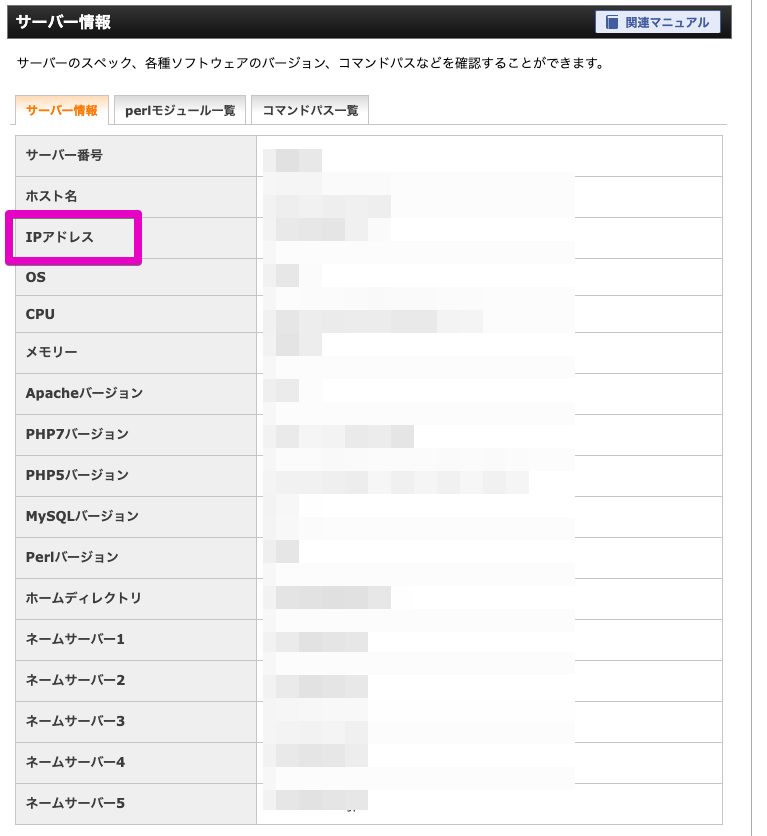Viewport: 767px width, 836px height.
Task: Switch to the コマンドパス一覧 tab
Action: (x=310, y=110)
